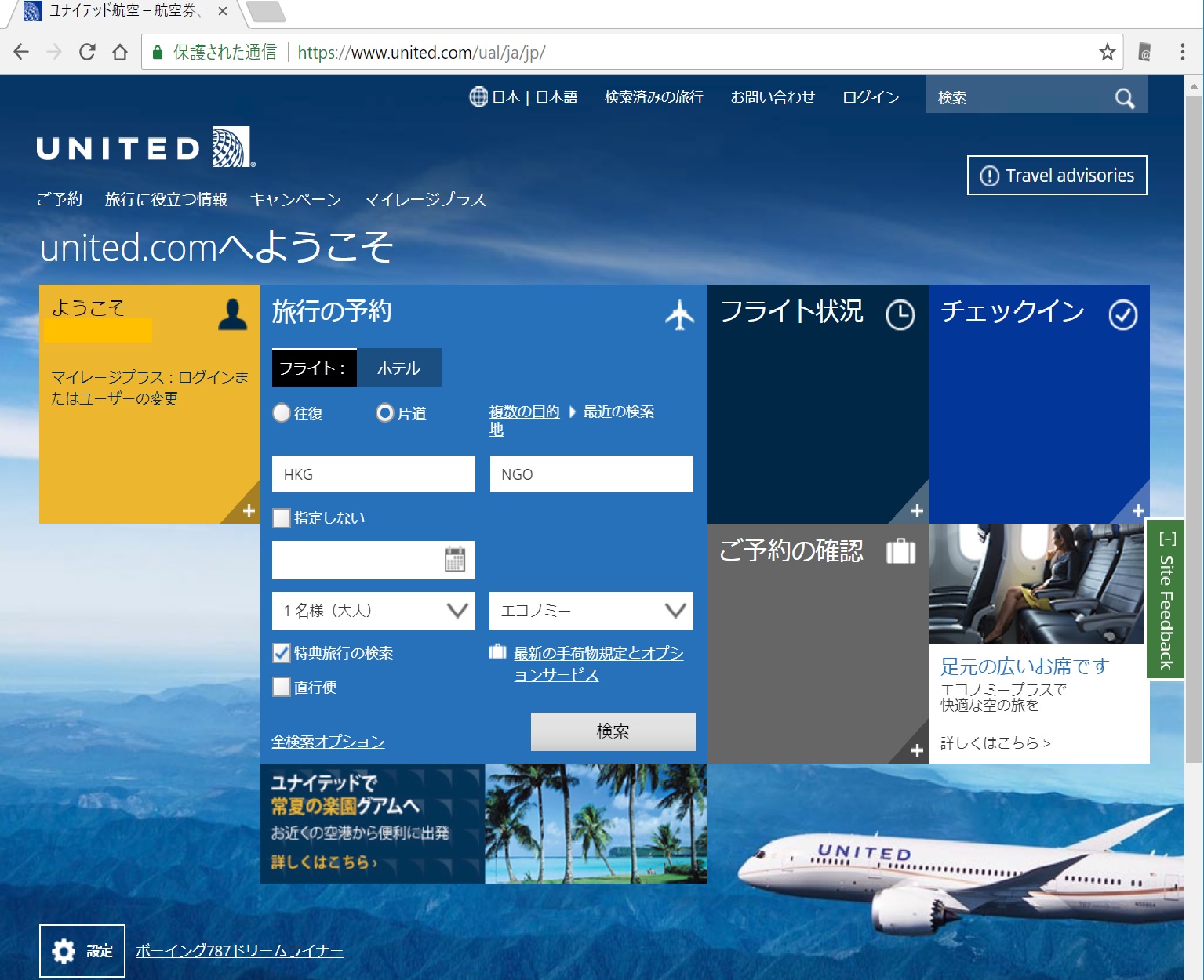The image size is (1204, 980).
Task: Click the HKG origin input field
Action: (373, 474)
